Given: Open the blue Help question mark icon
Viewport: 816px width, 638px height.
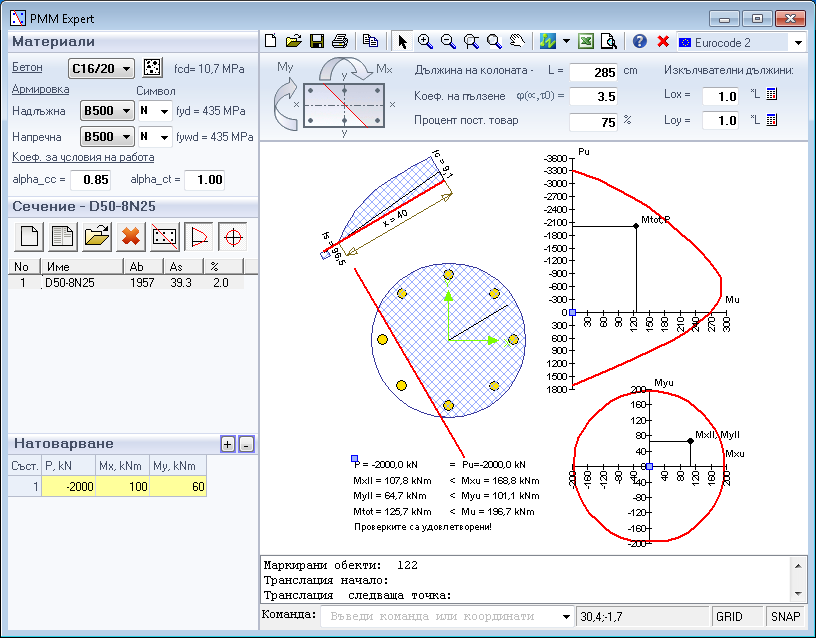Looking at the screenshot, I should point(639,41).
